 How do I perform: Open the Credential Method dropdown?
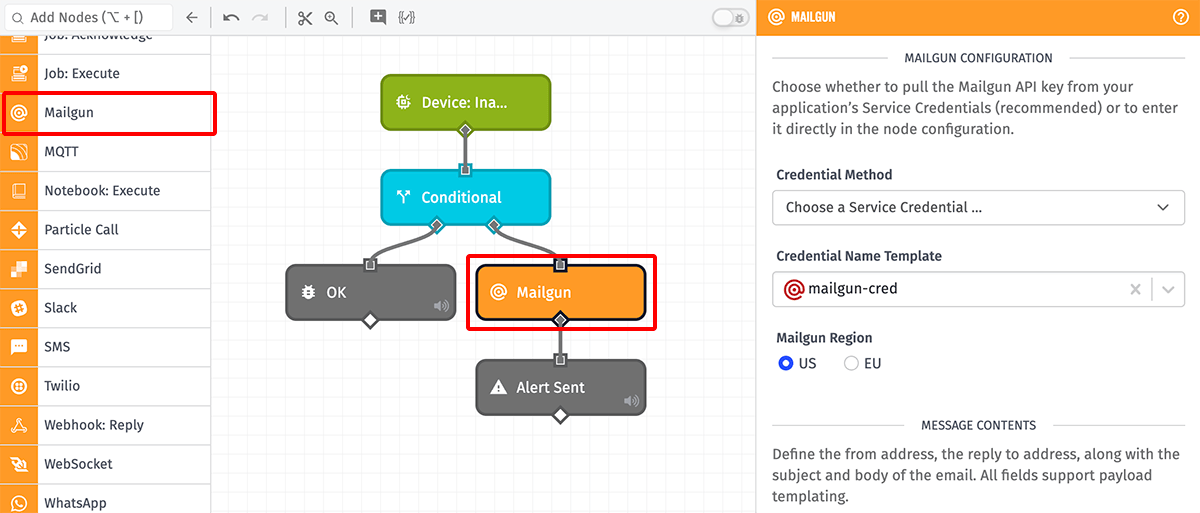pos(978,208)
